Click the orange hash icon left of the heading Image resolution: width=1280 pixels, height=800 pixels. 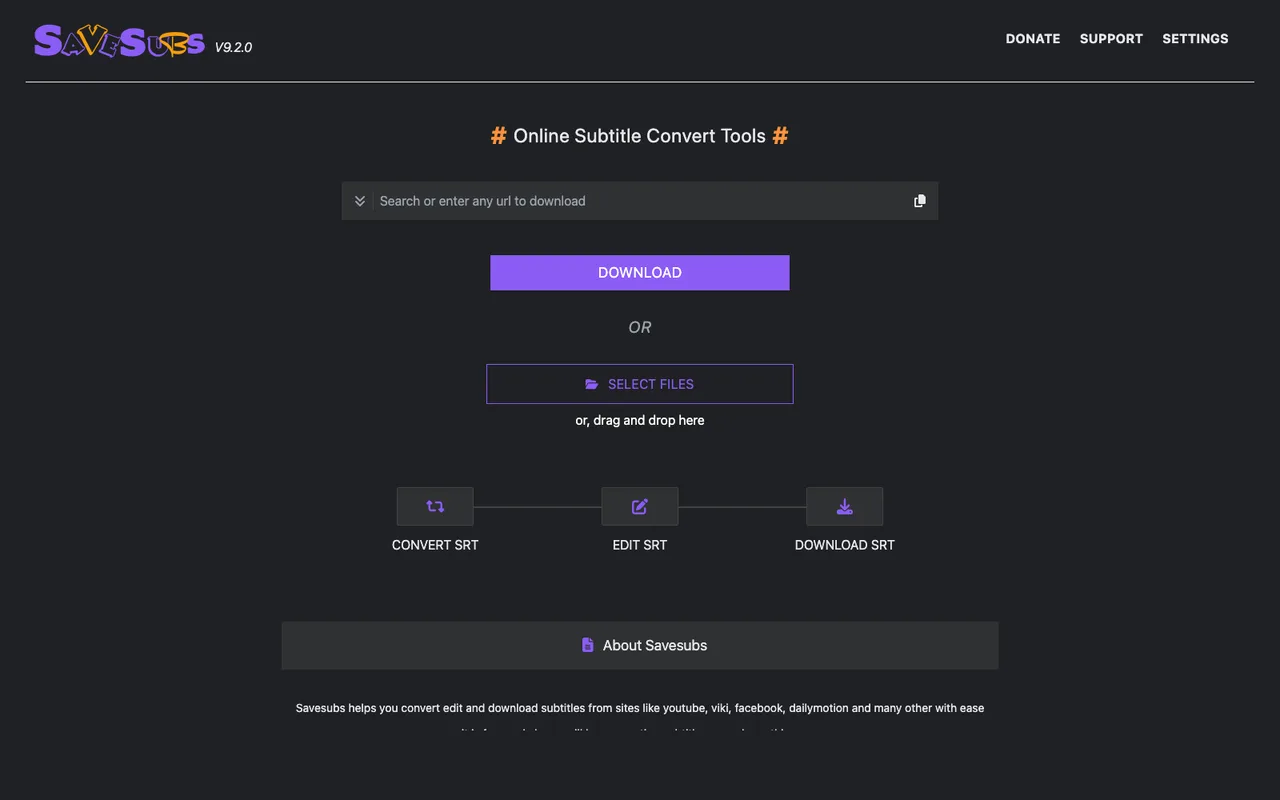click(x=498, y=136)
